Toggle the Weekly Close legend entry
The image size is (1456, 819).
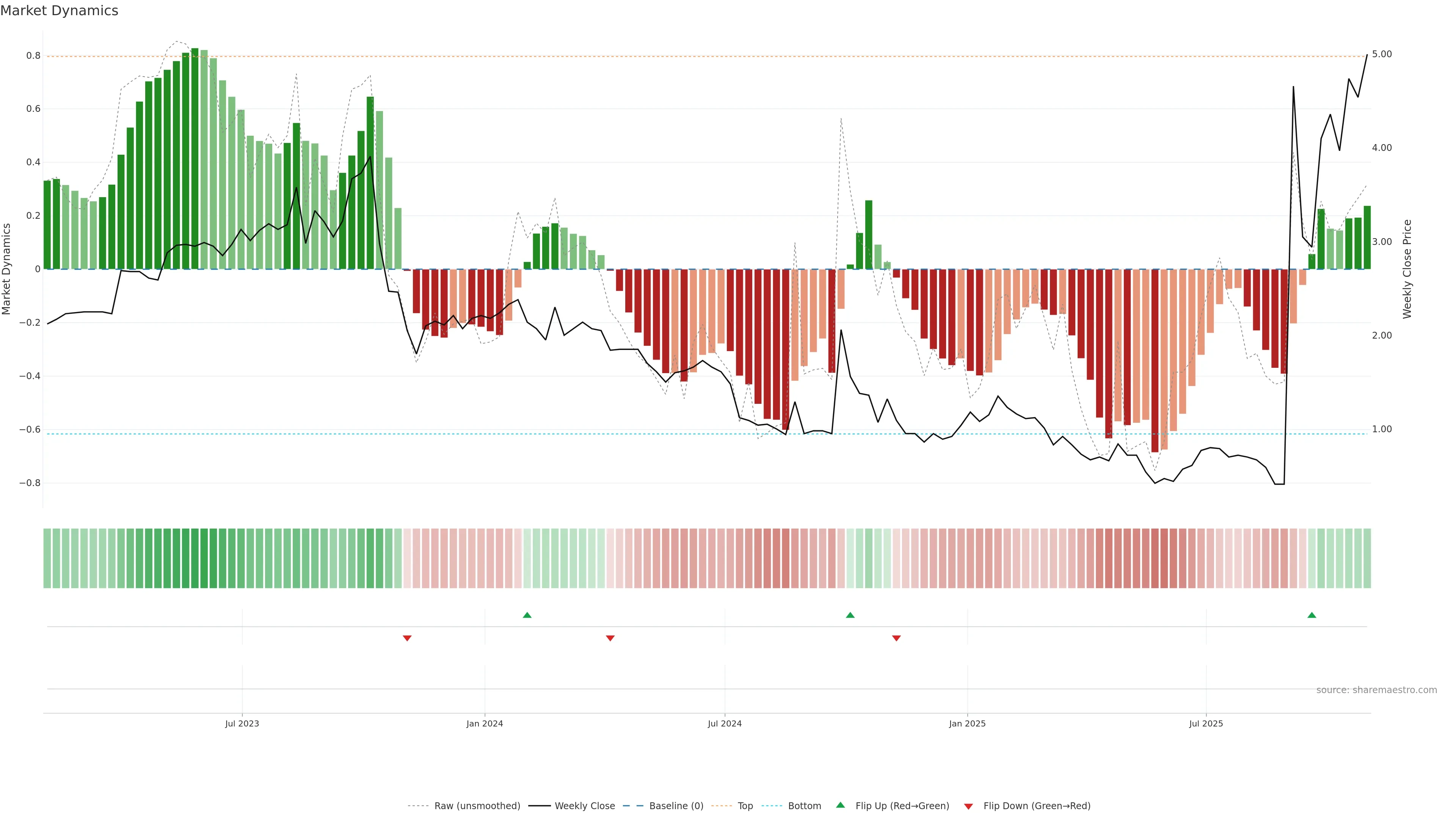coord(584,806)
